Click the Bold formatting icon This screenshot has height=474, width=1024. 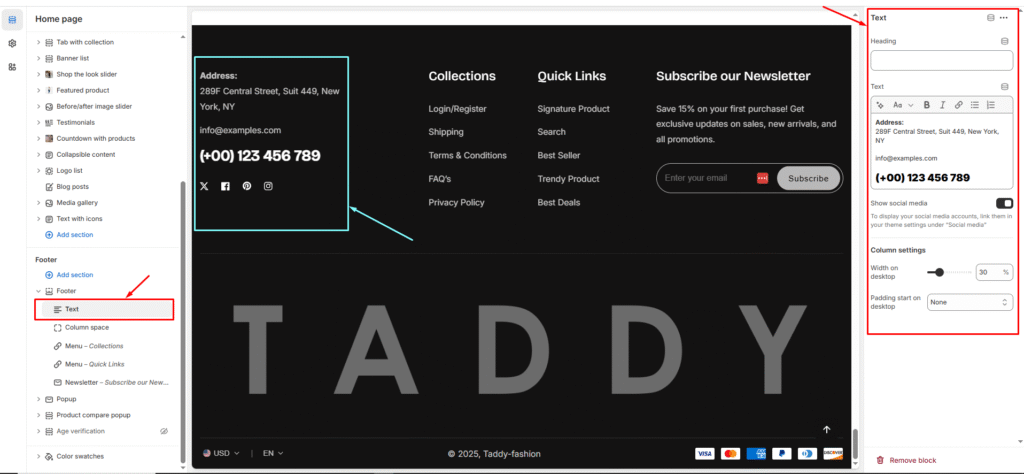click(926, 104)
